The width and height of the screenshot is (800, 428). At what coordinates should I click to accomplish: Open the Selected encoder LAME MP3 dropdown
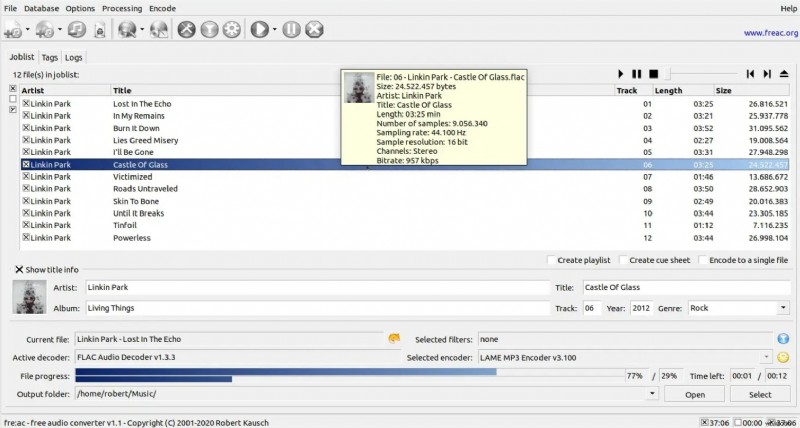766,358
